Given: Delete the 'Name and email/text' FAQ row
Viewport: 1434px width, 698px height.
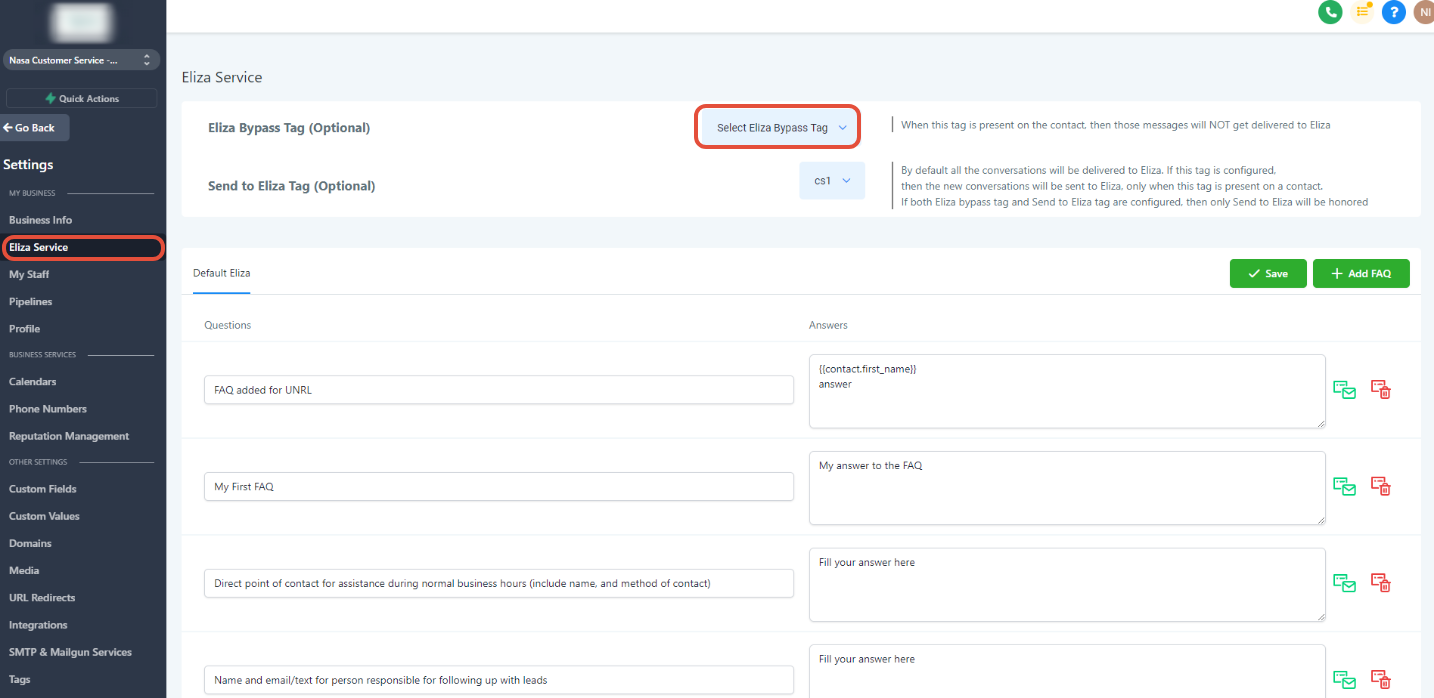Looking at the screenshot, I should click(1381, 680).
